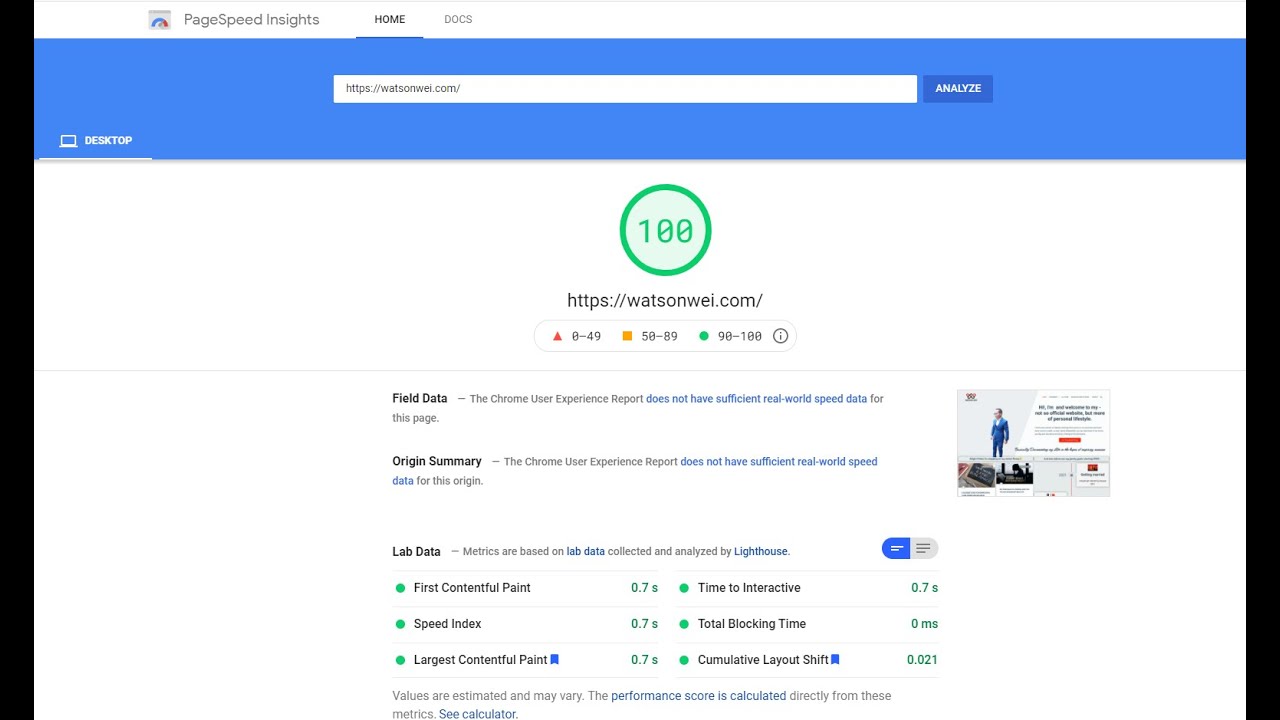Switch lab data to compact bar view
1280x720 pixels.
click(x=896, y=548)
